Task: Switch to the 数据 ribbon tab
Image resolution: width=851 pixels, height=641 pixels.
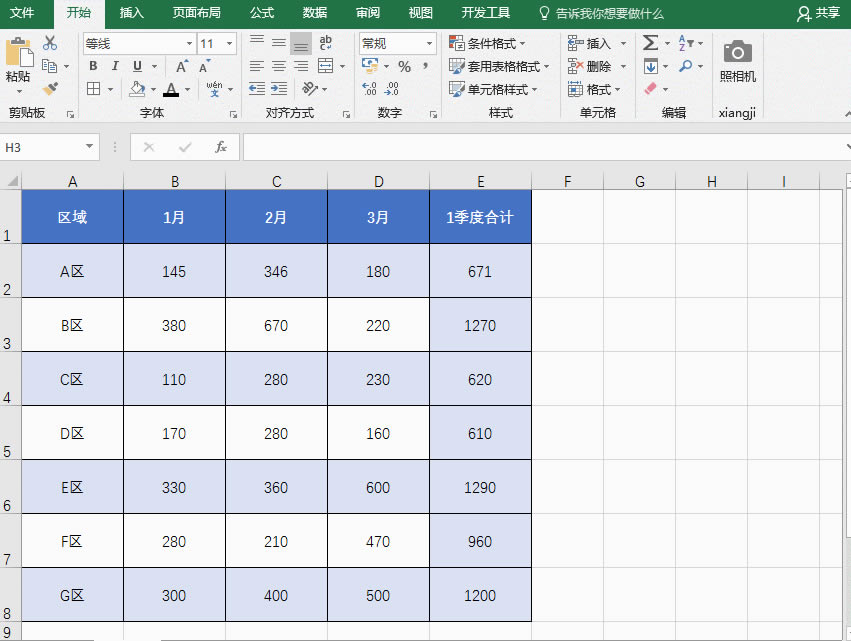Action: [x=313, y=14]
